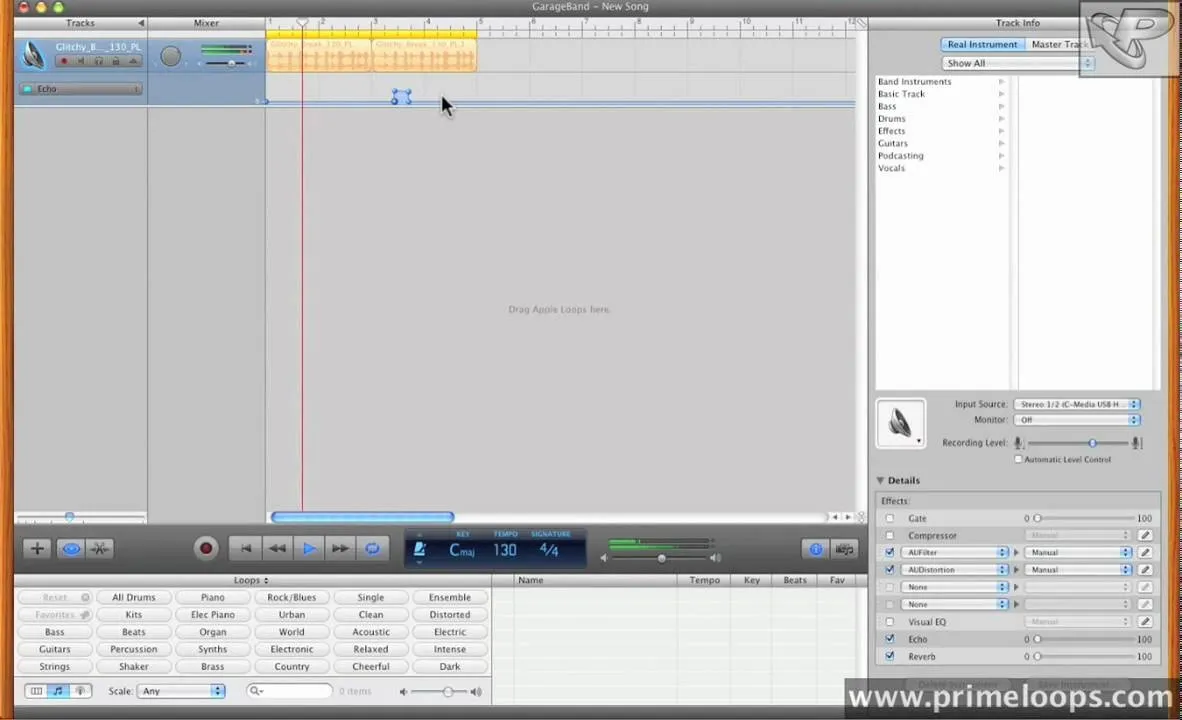
Task: Filter loops by Synths
Action: click(x=213, y=649)
